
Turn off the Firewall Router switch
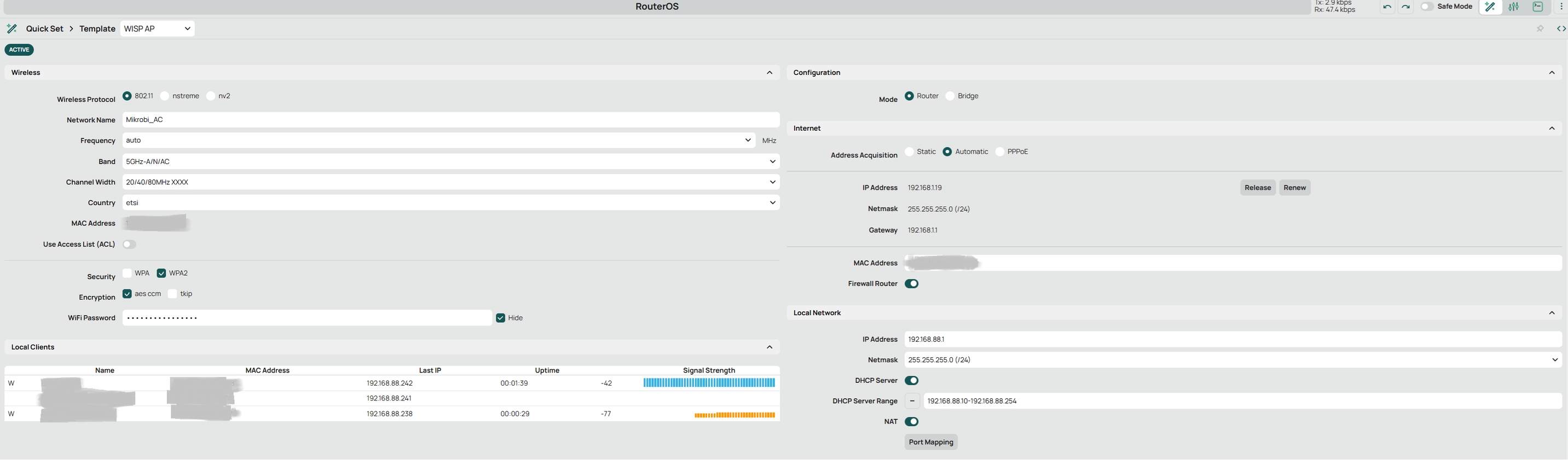[911, 283]
